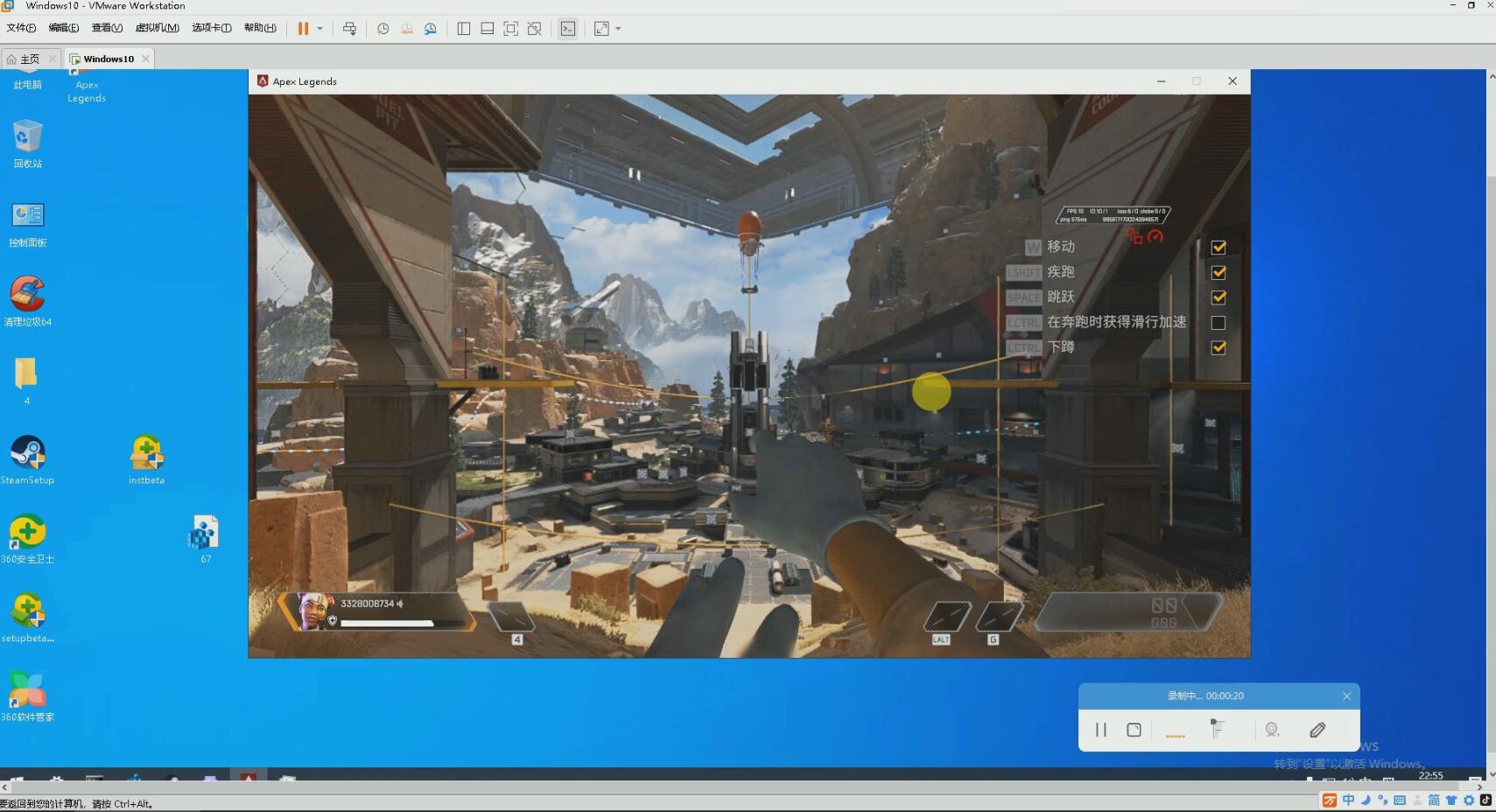Pause the screen recording

coord(1100,730)
